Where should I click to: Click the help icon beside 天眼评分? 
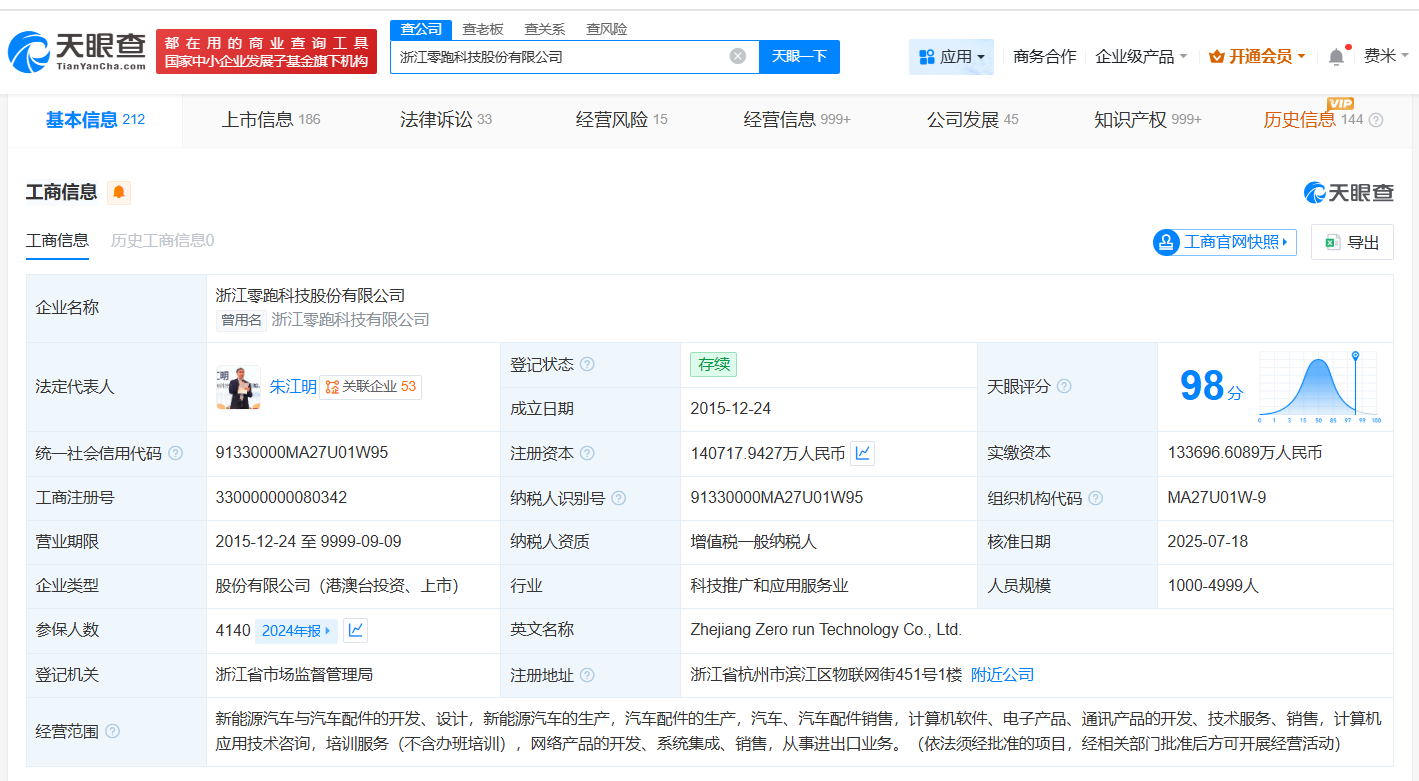[1063, 387]
